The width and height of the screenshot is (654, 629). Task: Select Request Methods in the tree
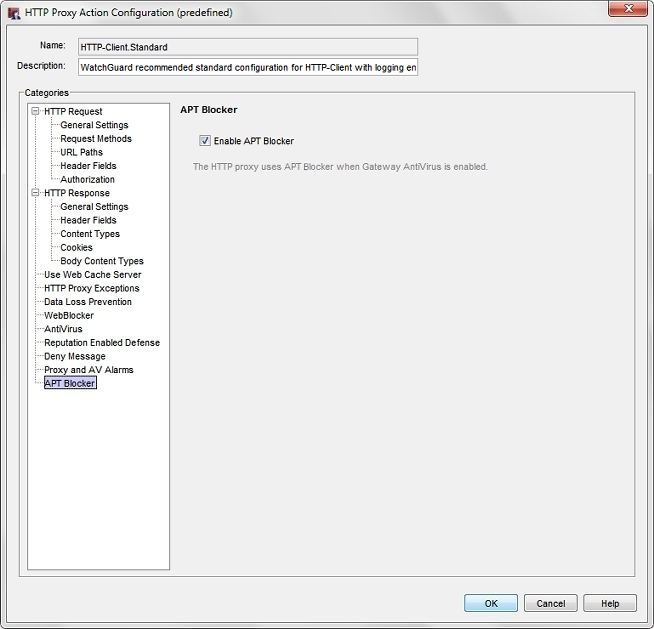pyautogui.click(x=96, y=138)
